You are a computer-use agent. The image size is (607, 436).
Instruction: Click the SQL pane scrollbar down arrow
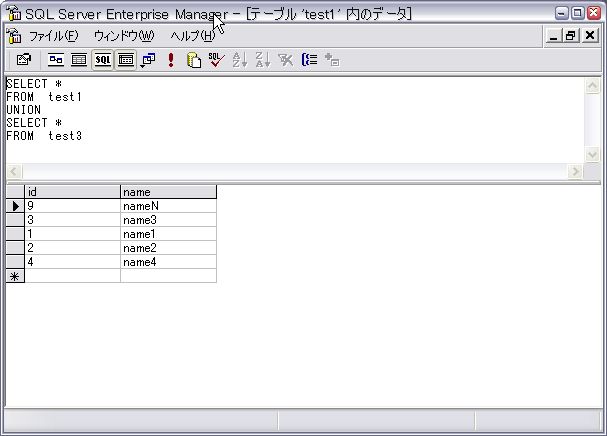click(x=592, y=155)
